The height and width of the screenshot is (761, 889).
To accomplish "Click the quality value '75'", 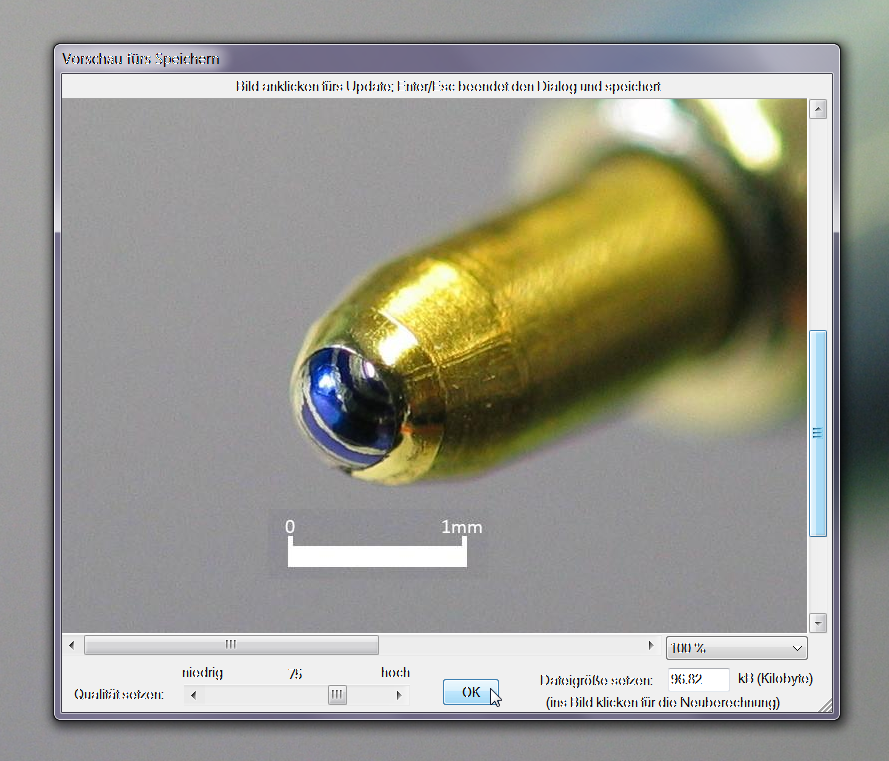I will pyautogui.click(x=295, y=674).
